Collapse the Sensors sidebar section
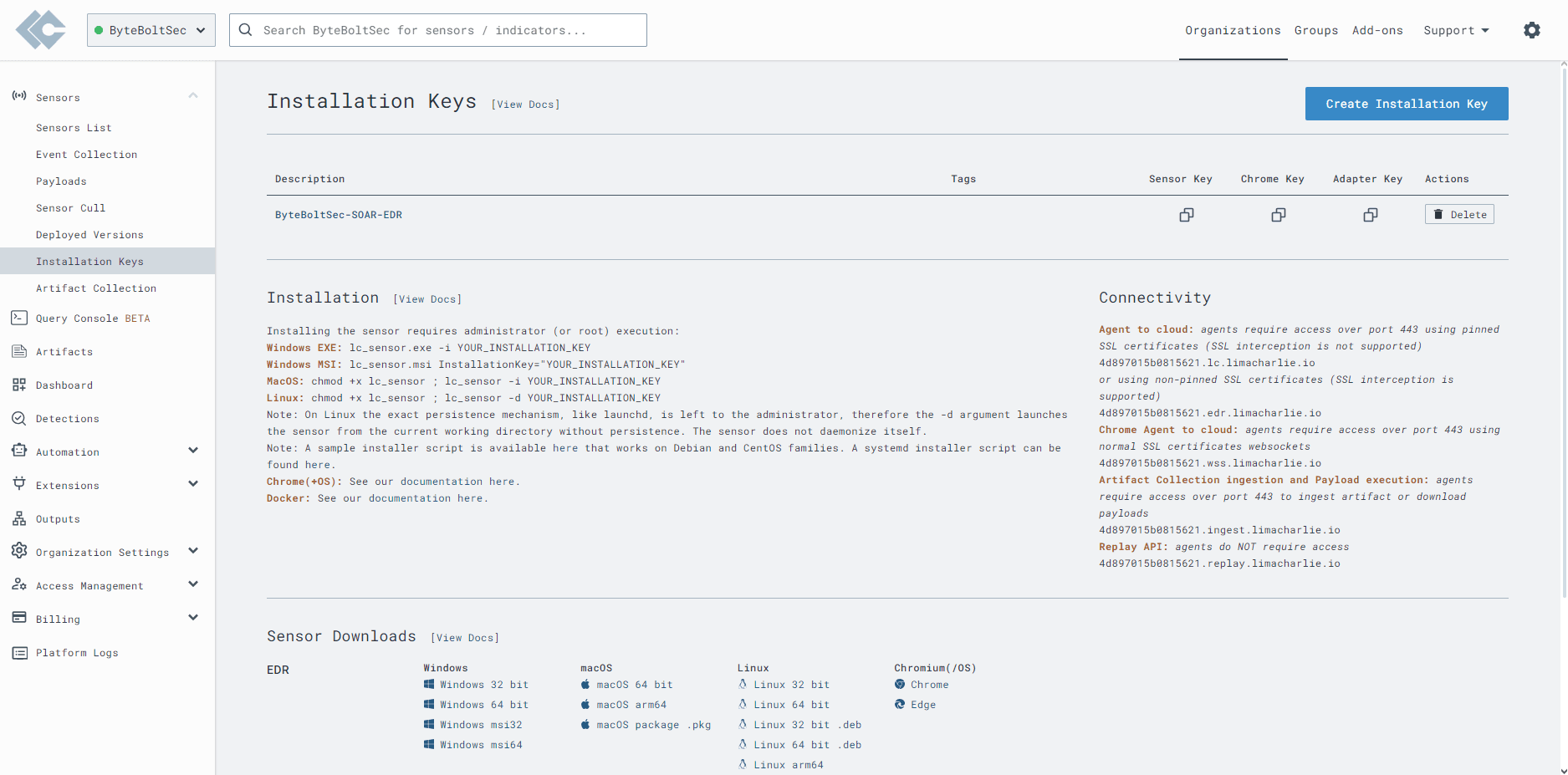 pos(193,96)
